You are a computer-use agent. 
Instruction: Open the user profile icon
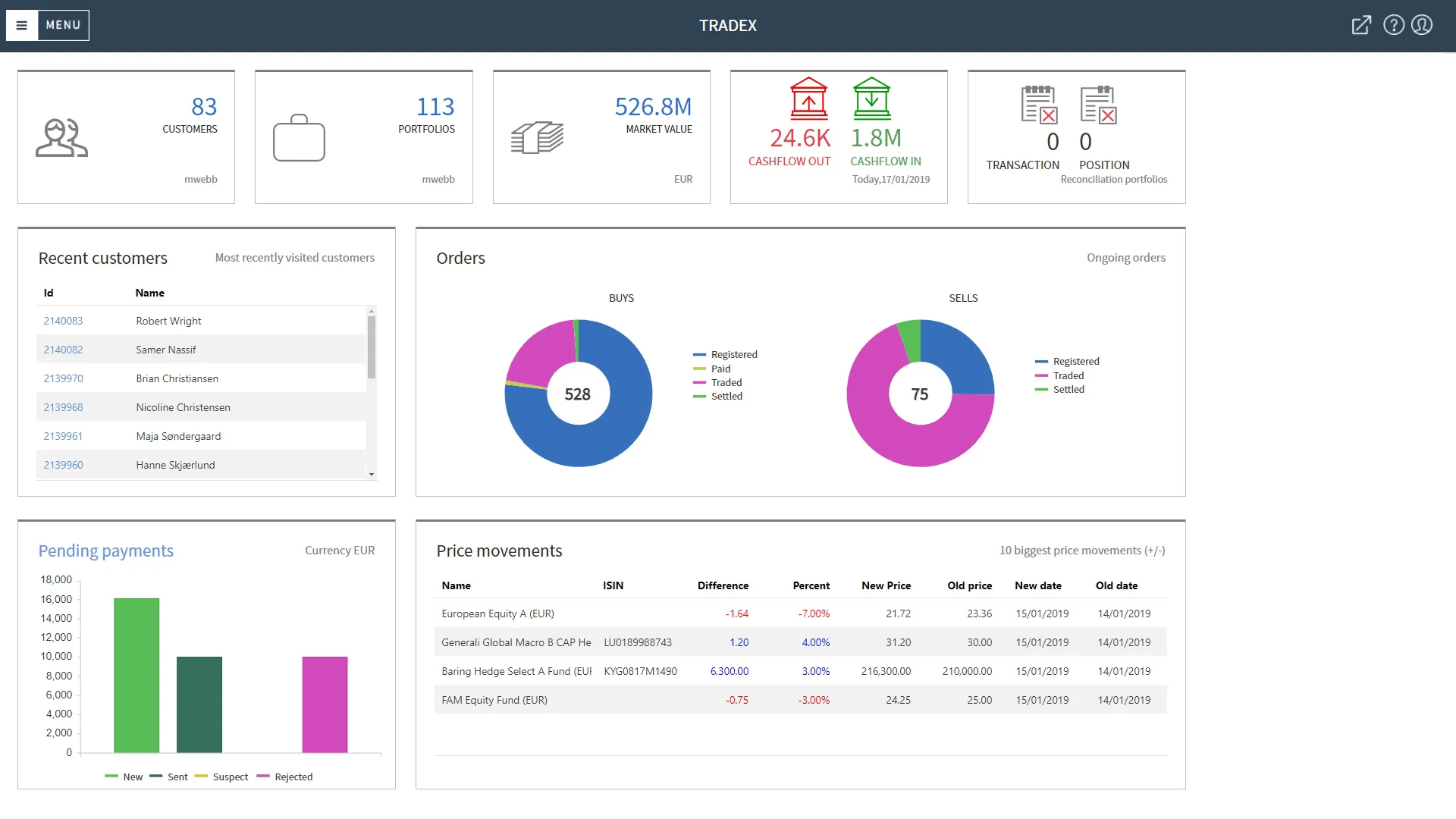(1422, 25)
